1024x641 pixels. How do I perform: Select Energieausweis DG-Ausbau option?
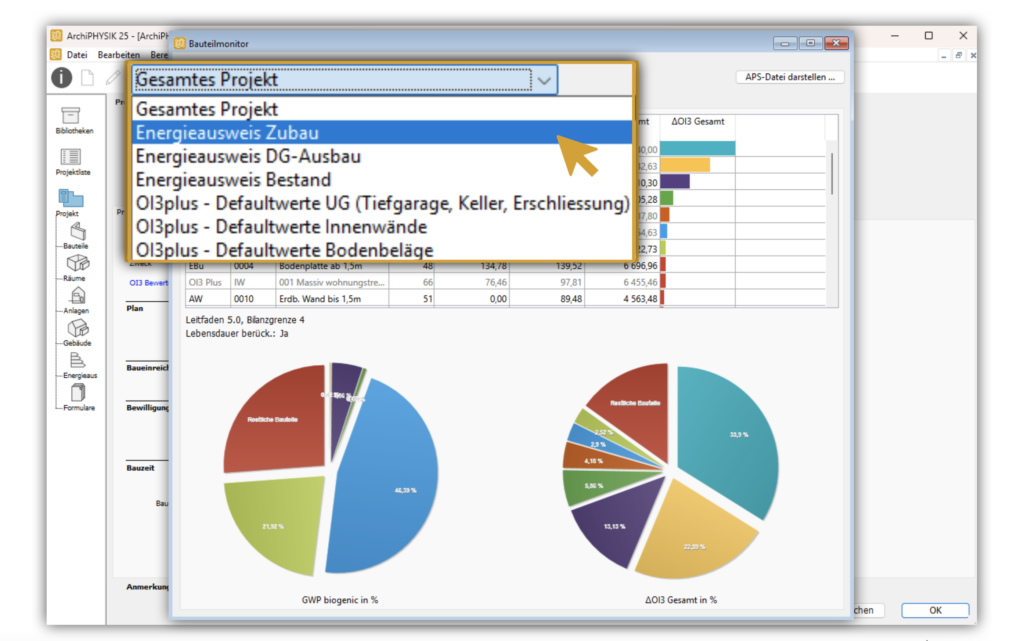382,156
